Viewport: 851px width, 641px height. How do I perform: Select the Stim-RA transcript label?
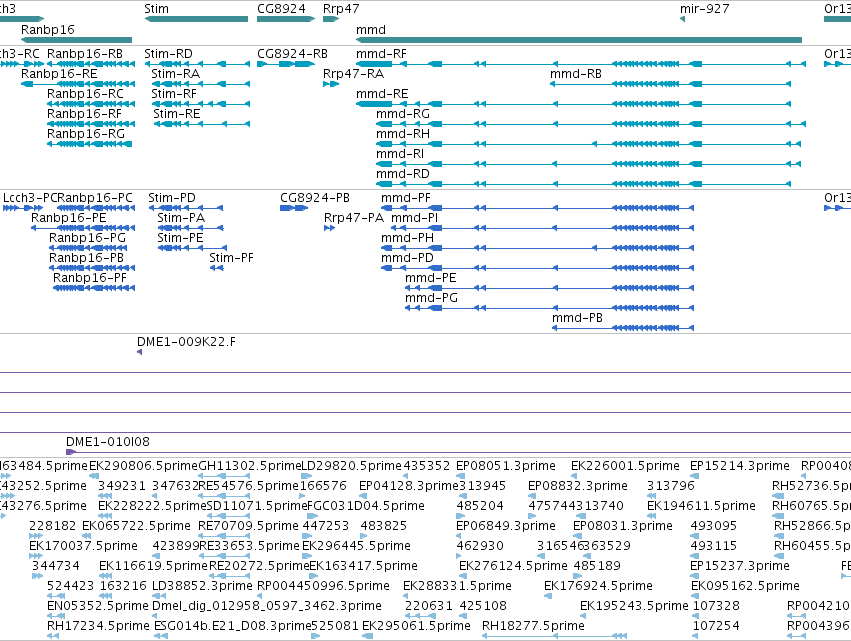tap(175, 74)
